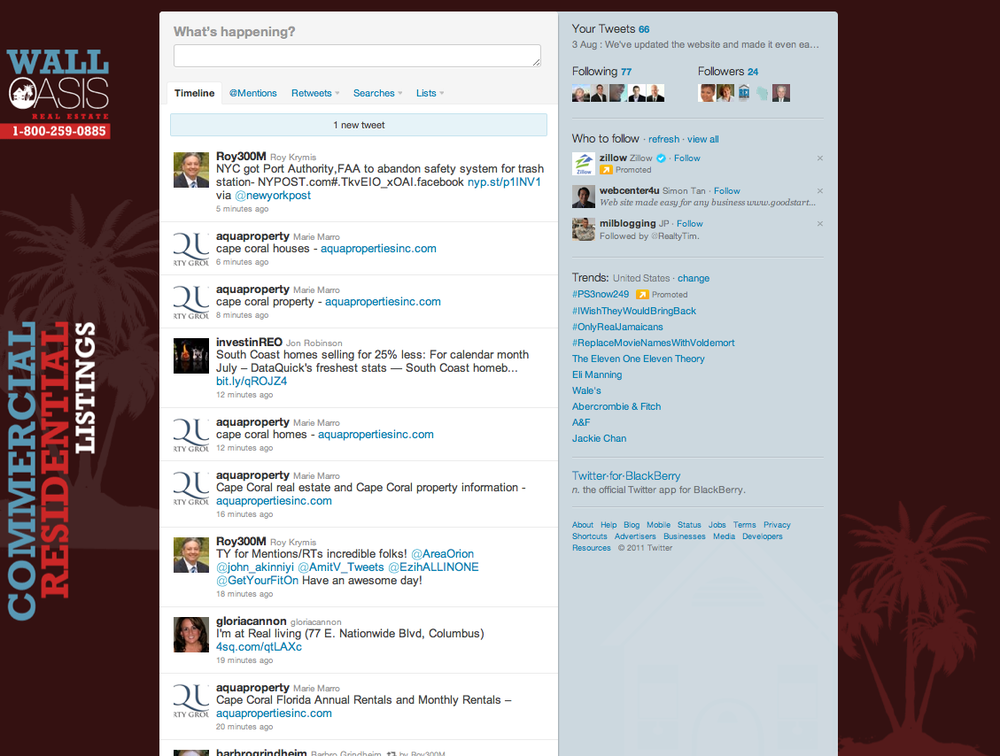Refresh Who to follow suggestions

tap(664, 139)
